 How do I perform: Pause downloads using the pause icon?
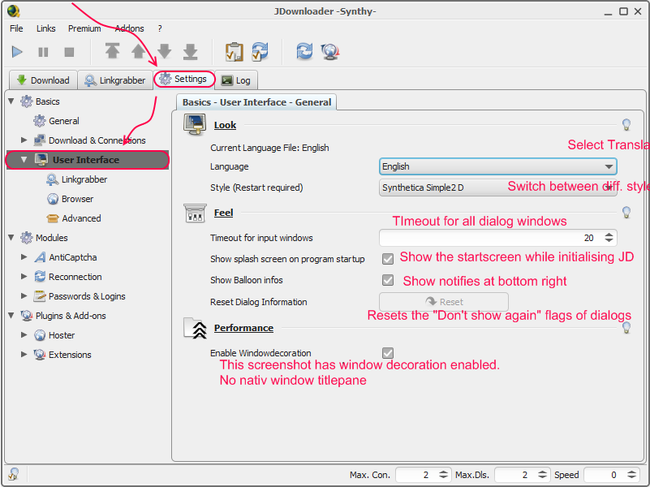tap(43, 52)
